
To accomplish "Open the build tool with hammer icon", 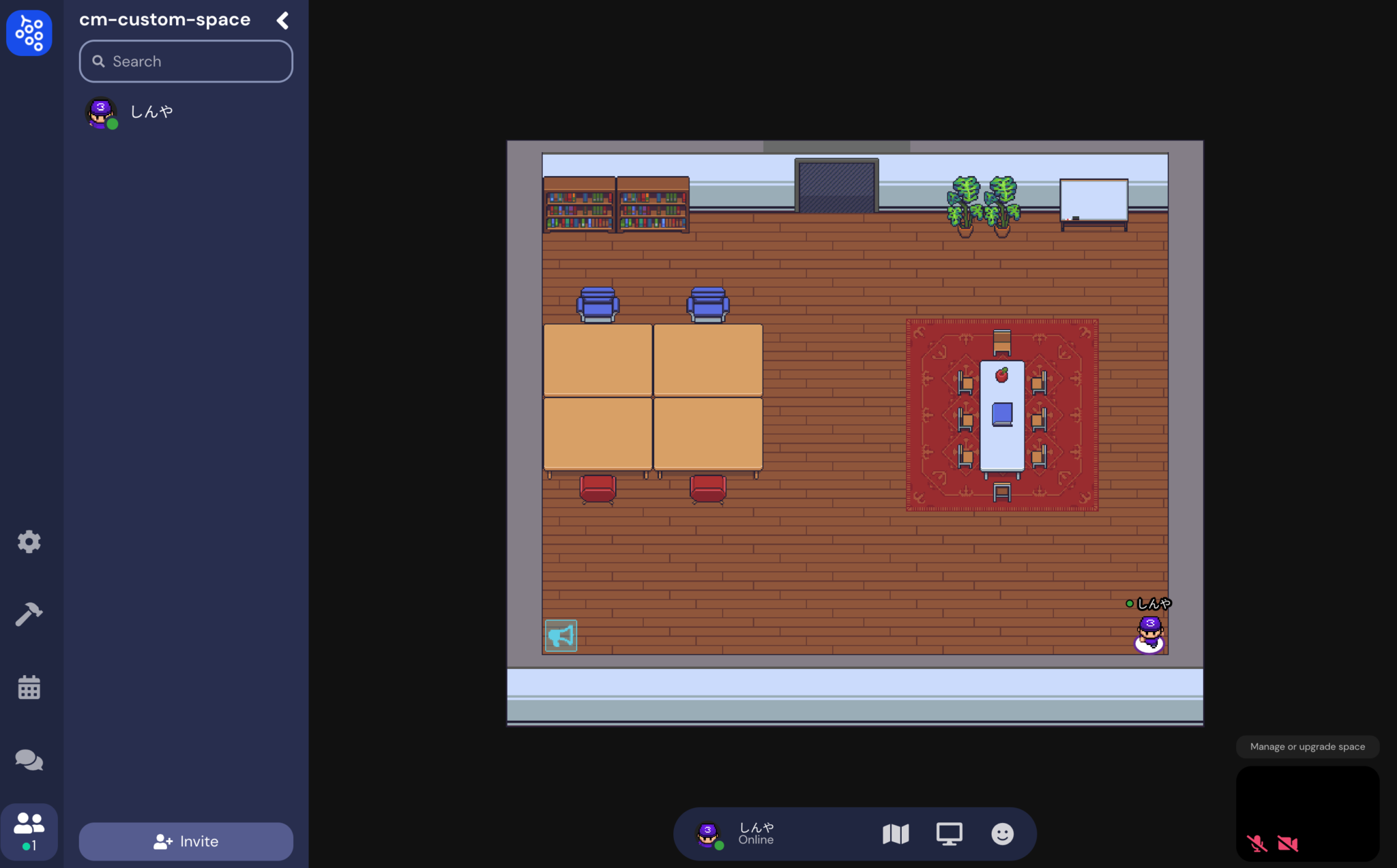I will 29,614.
